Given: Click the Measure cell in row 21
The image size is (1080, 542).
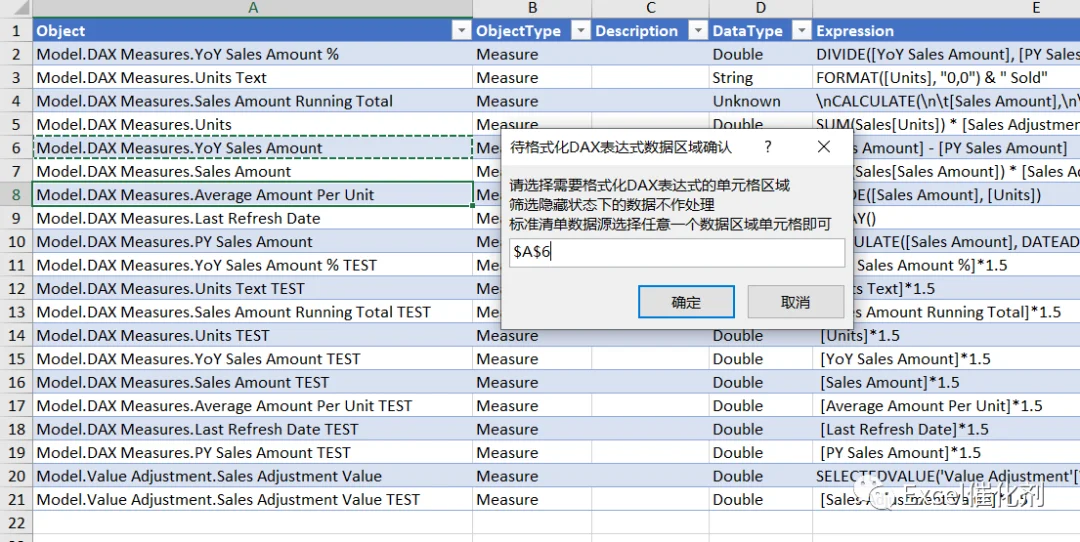Looking at the screenshot, I should coord(532,499).
